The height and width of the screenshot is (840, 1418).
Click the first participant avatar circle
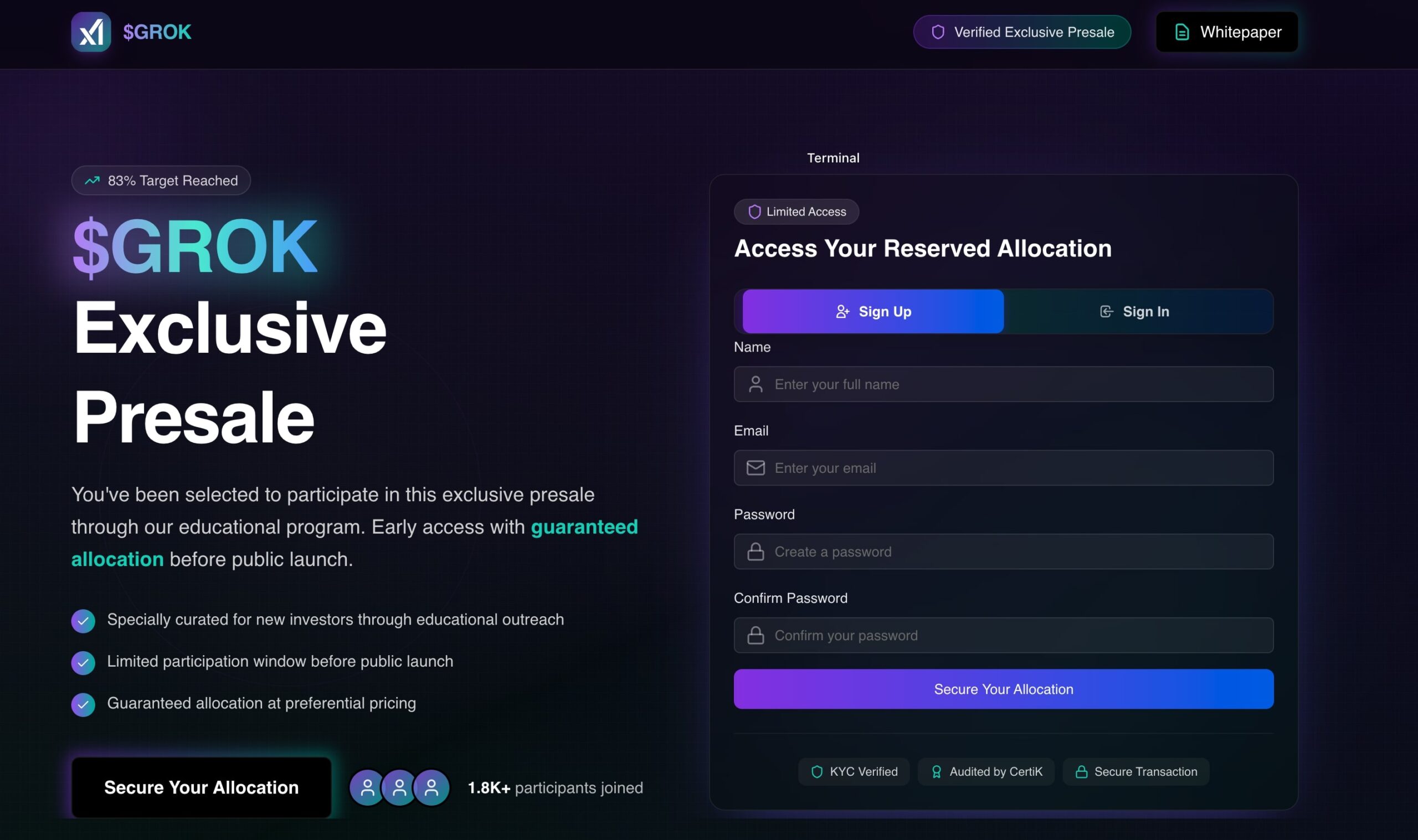367,787
